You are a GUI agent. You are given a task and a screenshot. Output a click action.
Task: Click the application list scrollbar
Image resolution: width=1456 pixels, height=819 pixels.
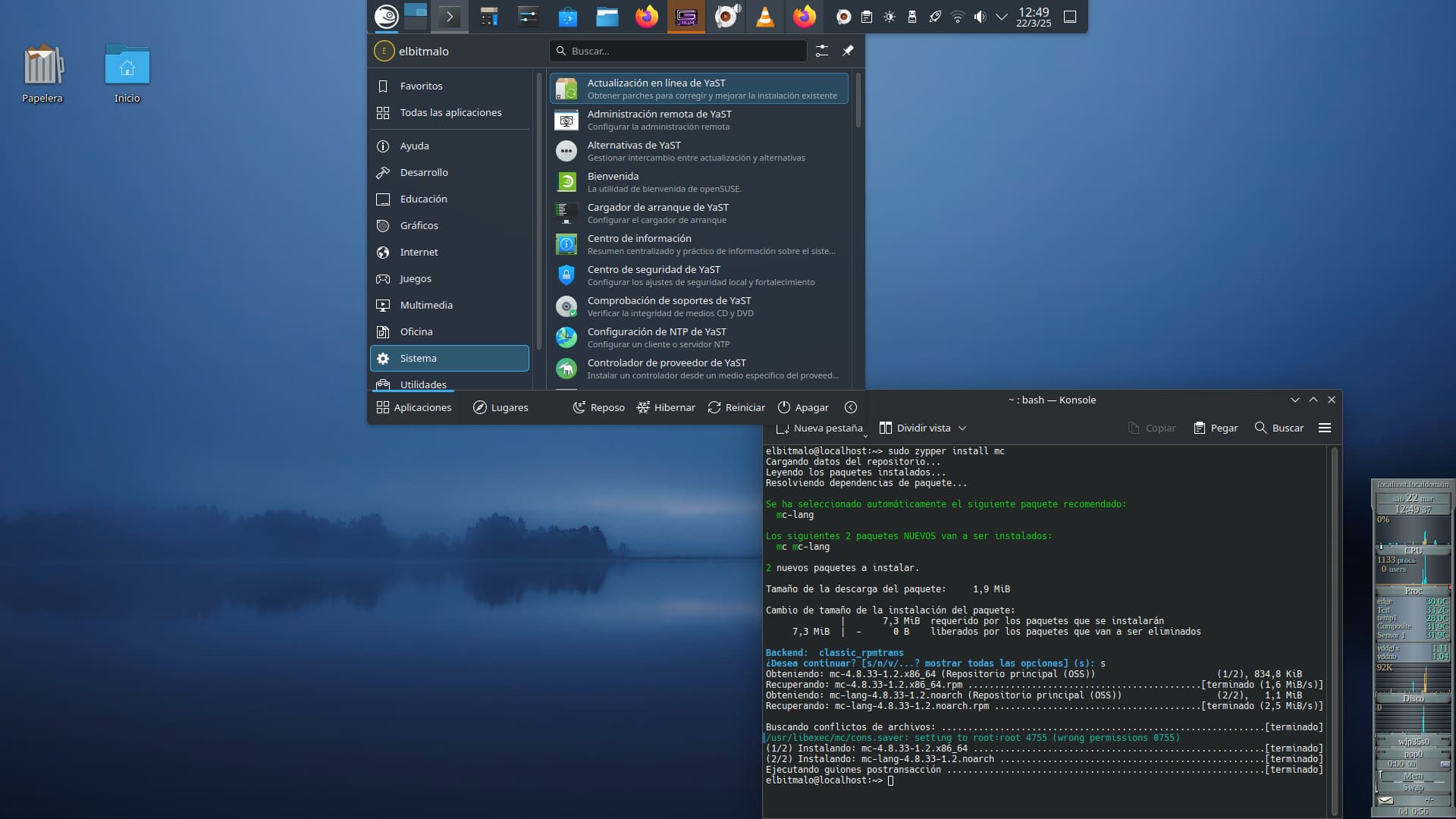point(858,99)
